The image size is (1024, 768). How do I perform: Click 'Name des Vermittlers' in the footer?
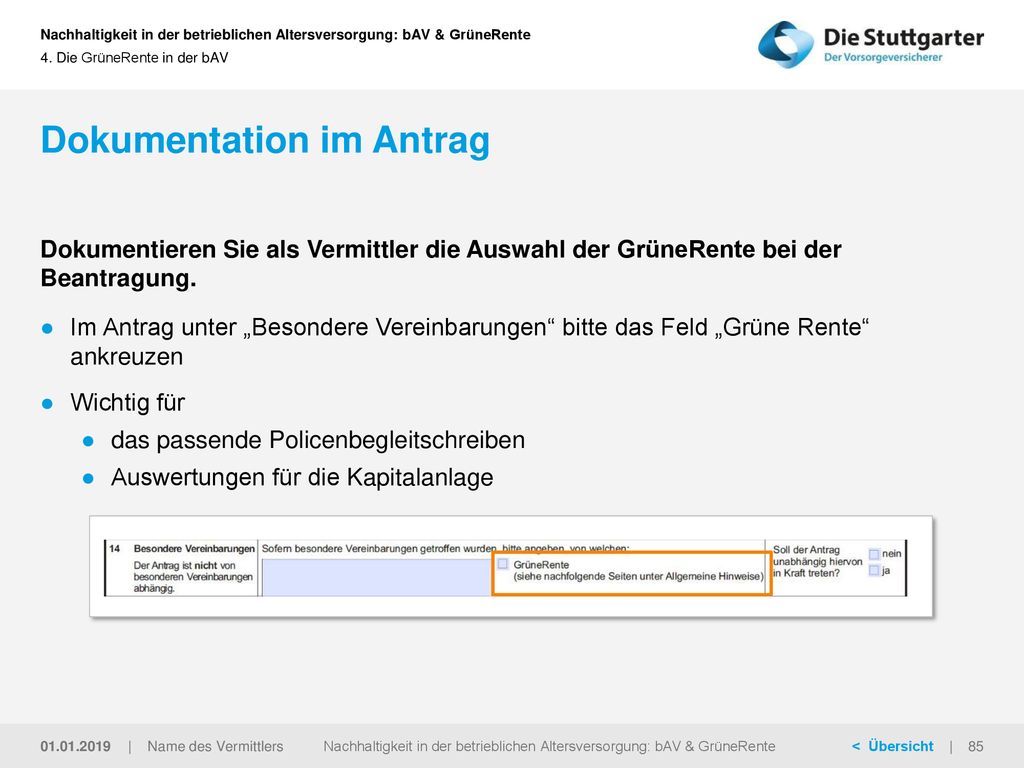coord(216,746)
